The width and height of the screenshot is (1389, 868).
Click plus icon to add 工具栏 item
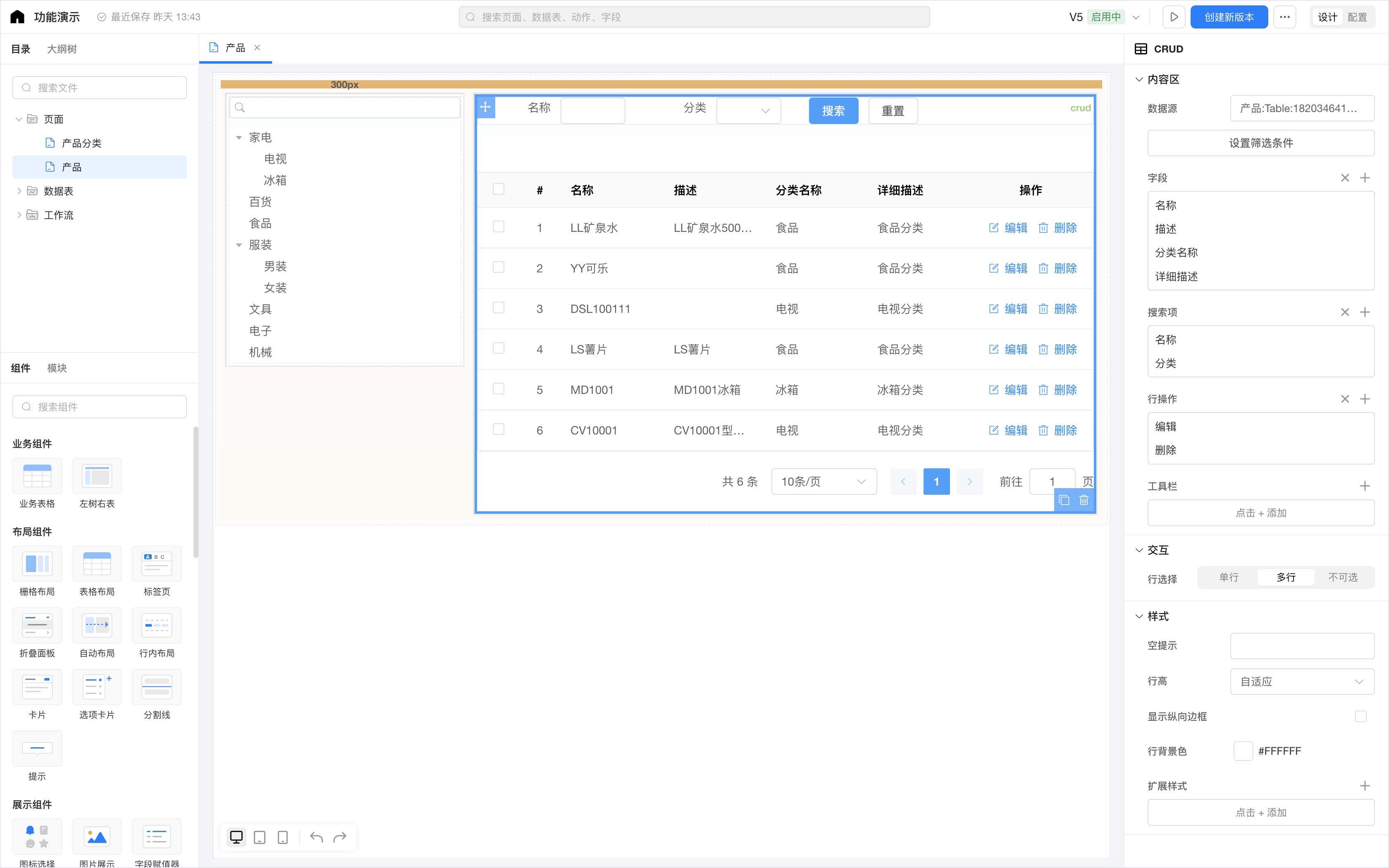coord(1365,486)
